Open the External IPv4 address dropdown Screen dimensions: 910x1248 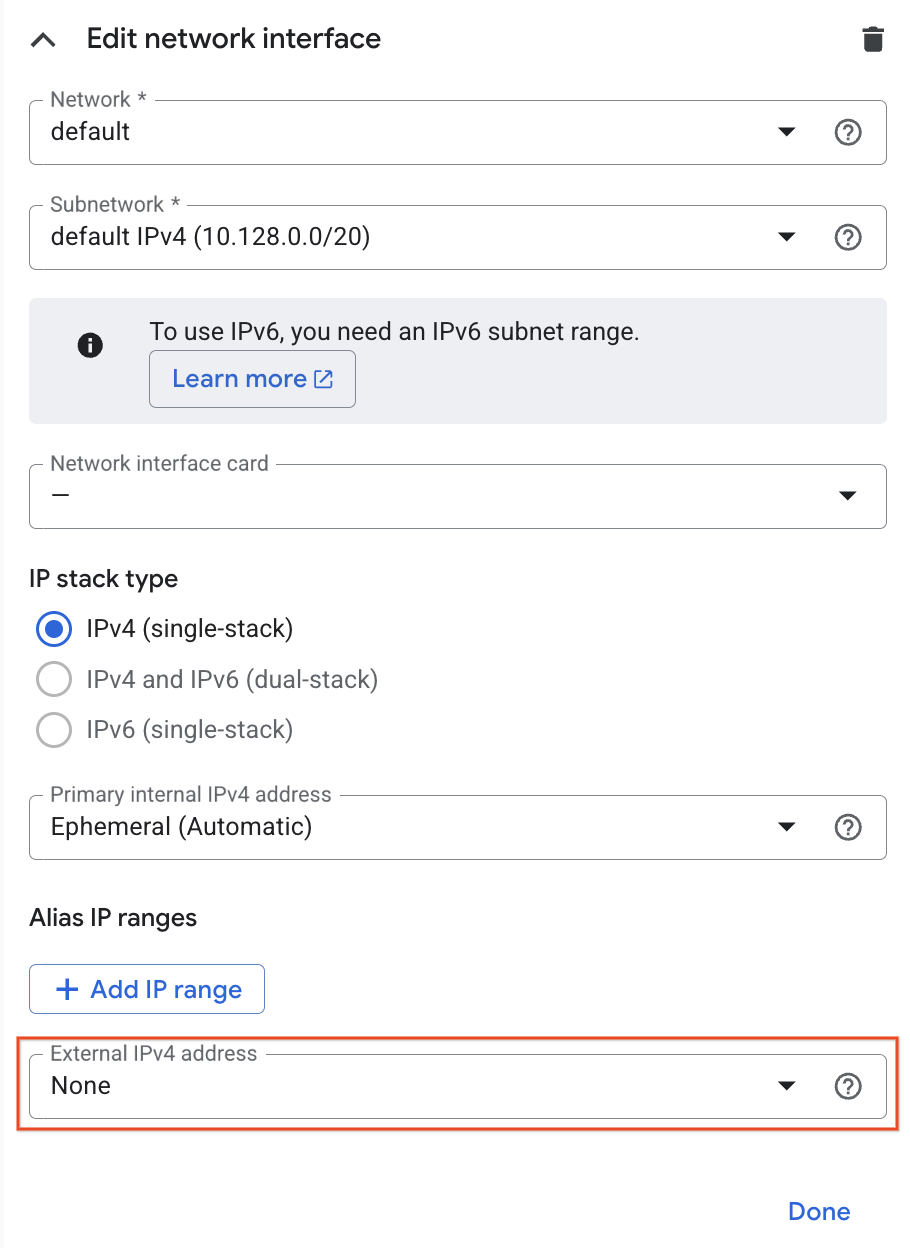[787, 1086]
